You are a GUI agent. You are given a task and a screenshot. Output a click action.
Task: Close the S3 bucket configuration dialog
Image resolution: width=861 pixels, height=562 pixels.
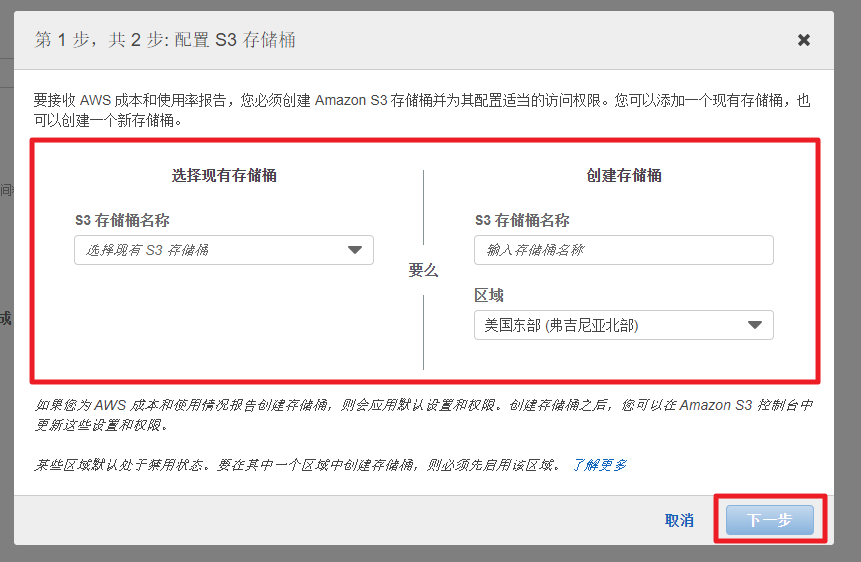tap(803, 40)
